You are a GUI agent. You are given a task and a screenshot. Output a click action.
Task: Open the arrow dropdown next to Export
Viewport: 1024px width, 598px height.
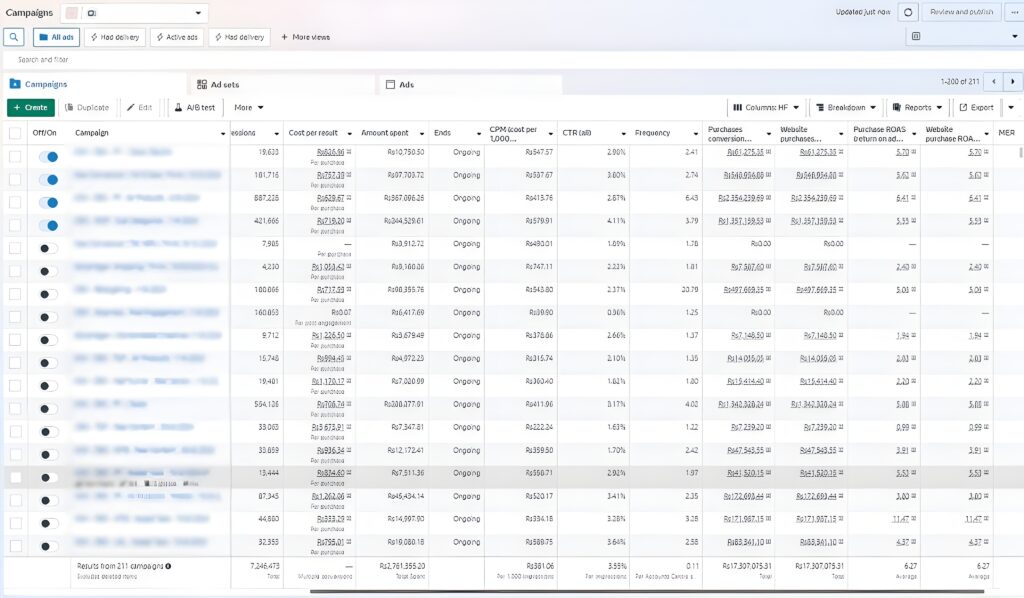(1011, 108)
